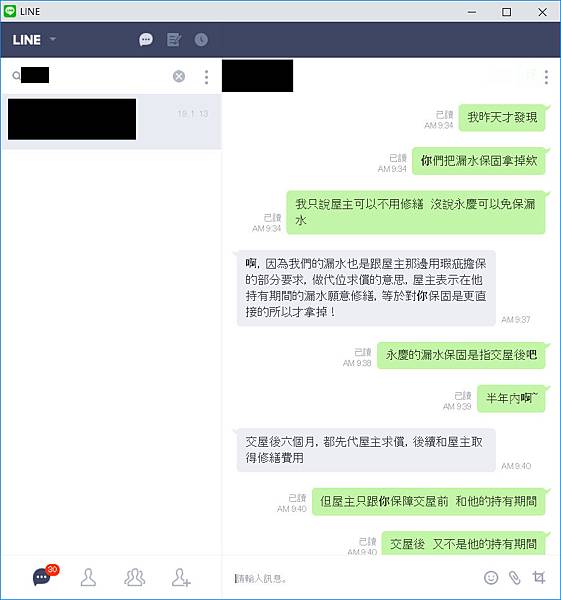Open the Keep notes icon in header
The width and height of the screenshot is (561, 600).
click(x=174, y=39)
